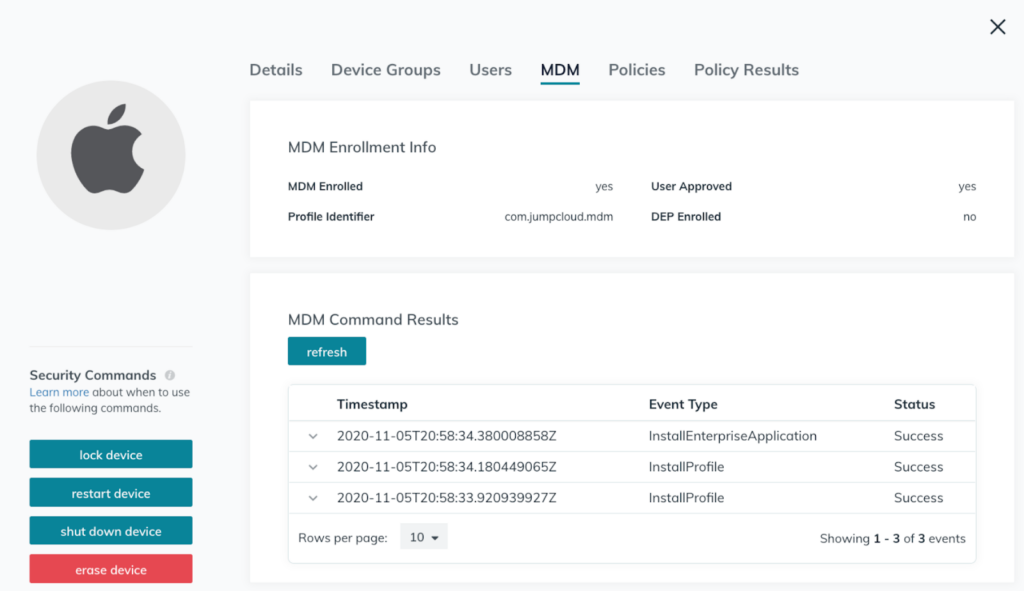Screen dimensions: 1024x591
Task: Click the Timestamp column header
Action: pos(373,404)
